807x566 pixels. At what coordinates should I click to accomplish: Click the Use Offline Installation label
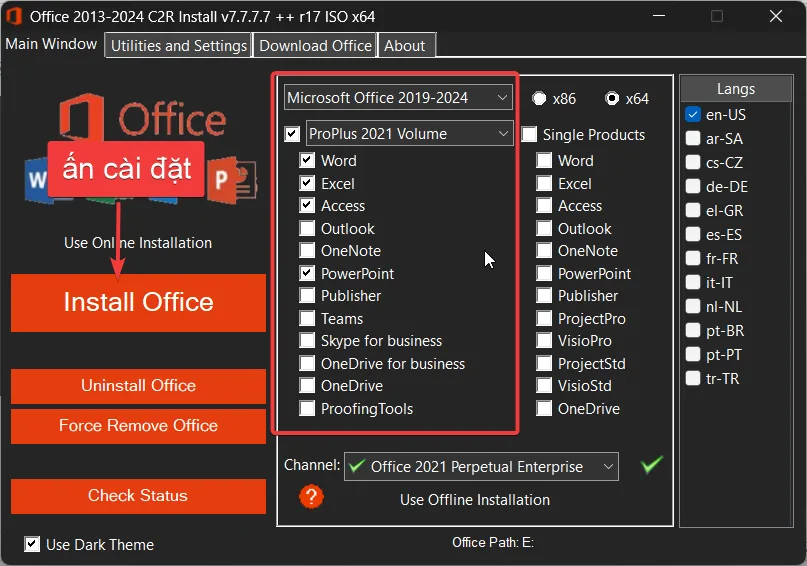coord(475,500)
